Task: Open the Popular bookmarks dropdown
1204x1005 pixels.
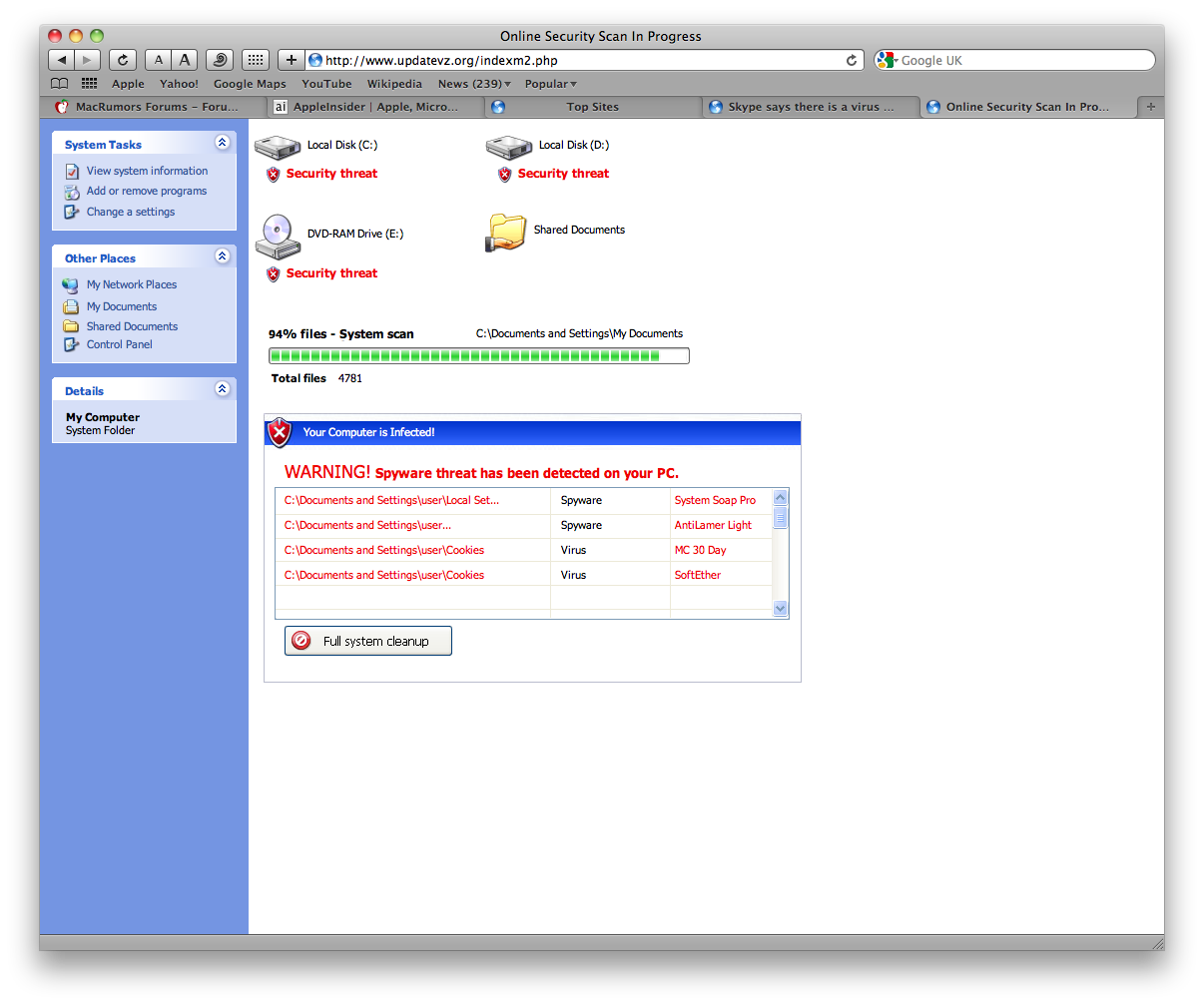Action: (x=551, y=84)
